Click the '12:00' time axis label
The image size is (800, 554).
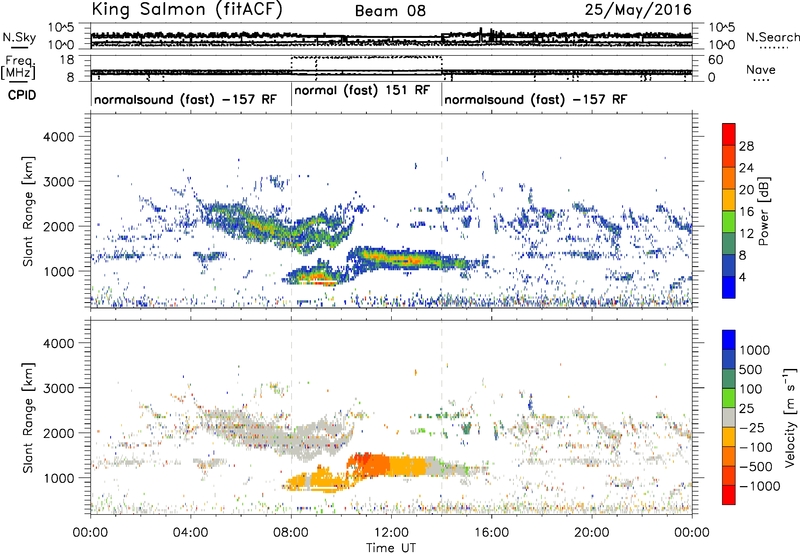pyautogui.click(x=391, y=533)
